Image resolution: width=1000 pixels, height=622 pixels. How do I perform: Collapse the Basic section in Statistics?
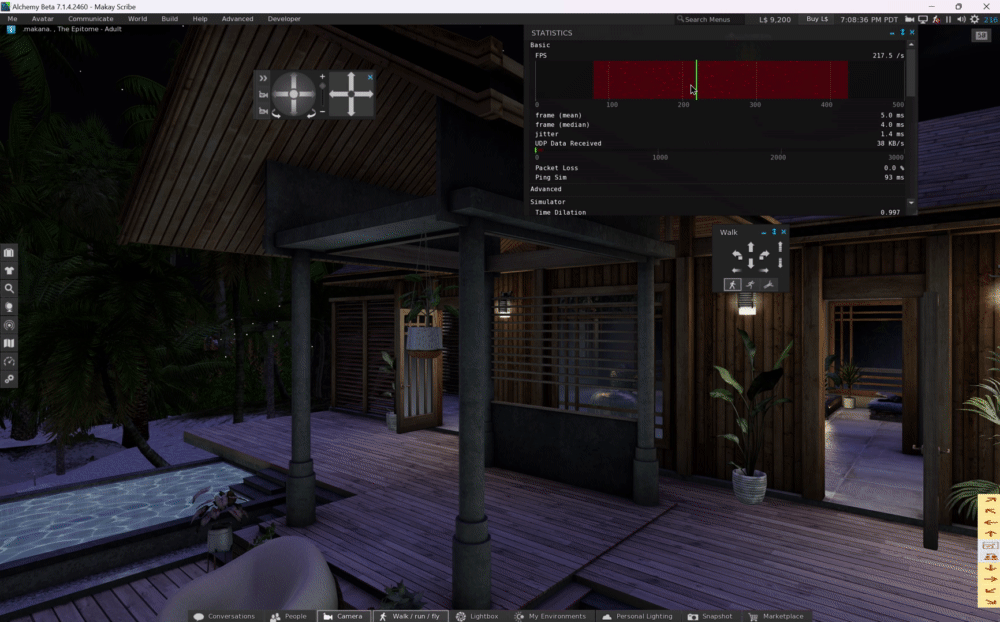point(540,45)
